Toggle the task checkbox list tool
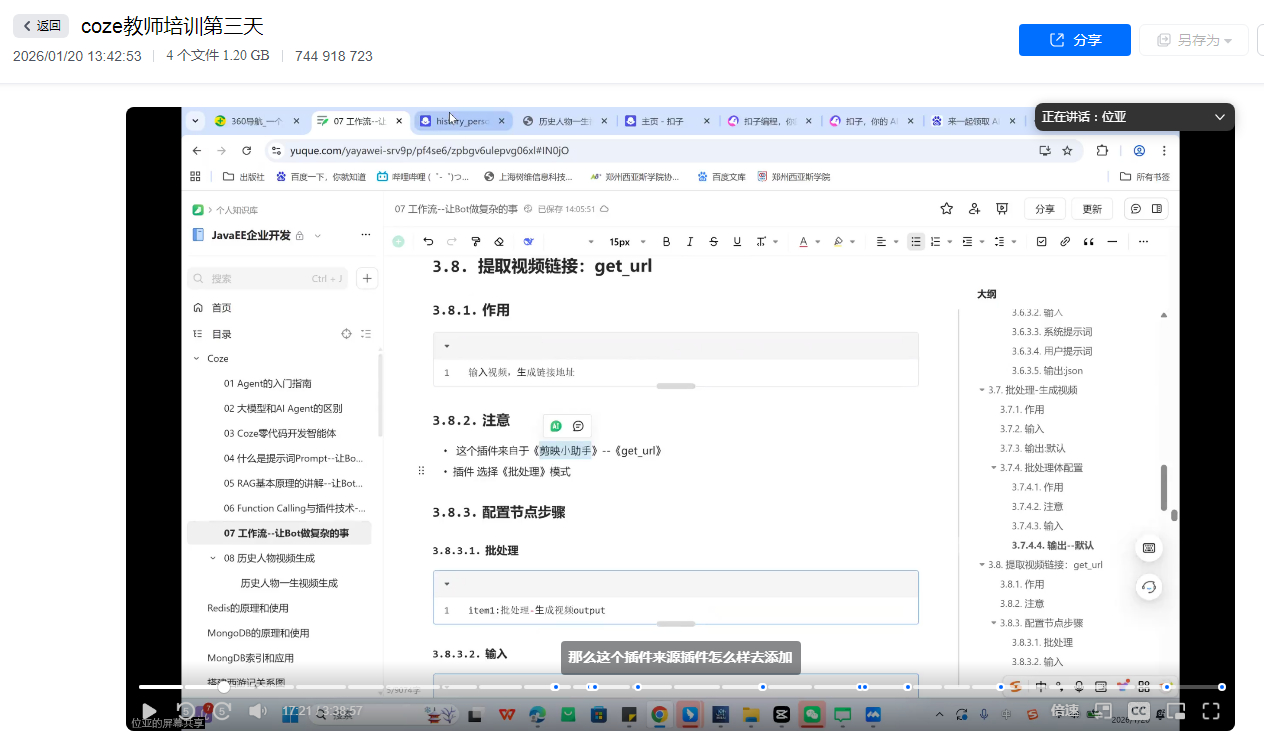Screen dimensions: 1264x747 1041,242
